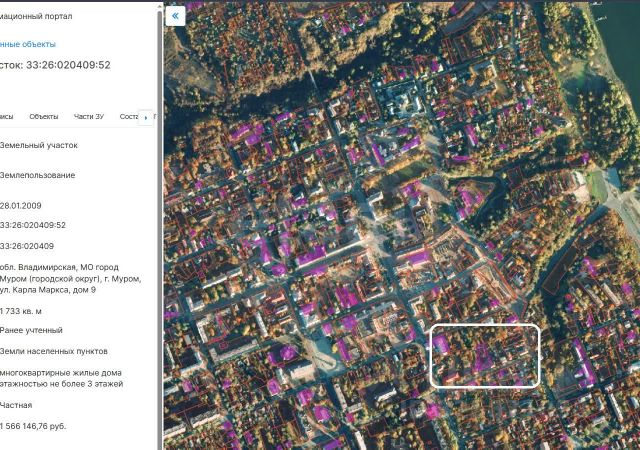The height and width of the screenshot is (450, 640).
Task: Follow the blue 'нные объекты' link
Action: coord(28,44)
